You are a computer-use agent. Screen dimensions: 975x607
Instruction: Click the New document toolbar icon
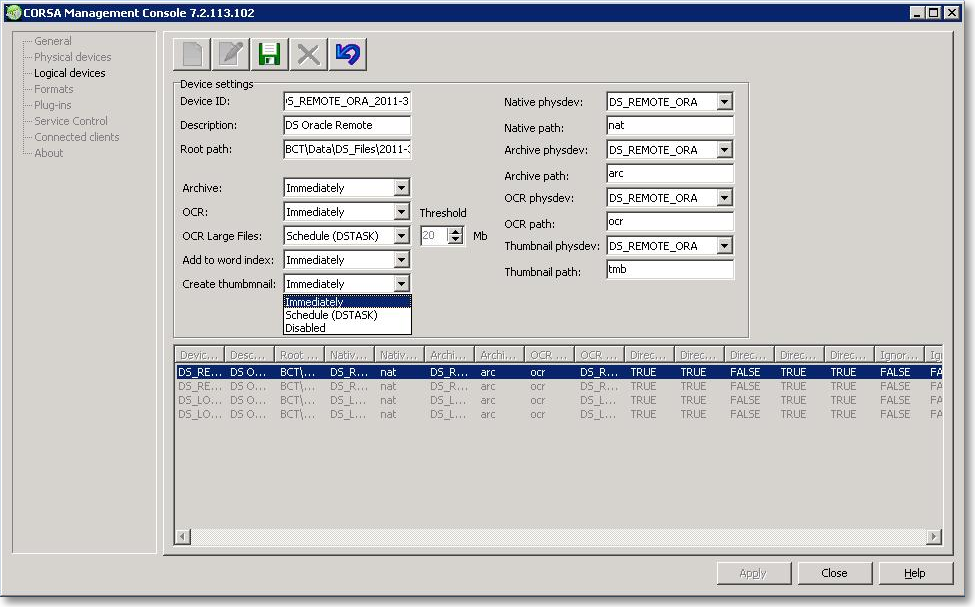192,54
